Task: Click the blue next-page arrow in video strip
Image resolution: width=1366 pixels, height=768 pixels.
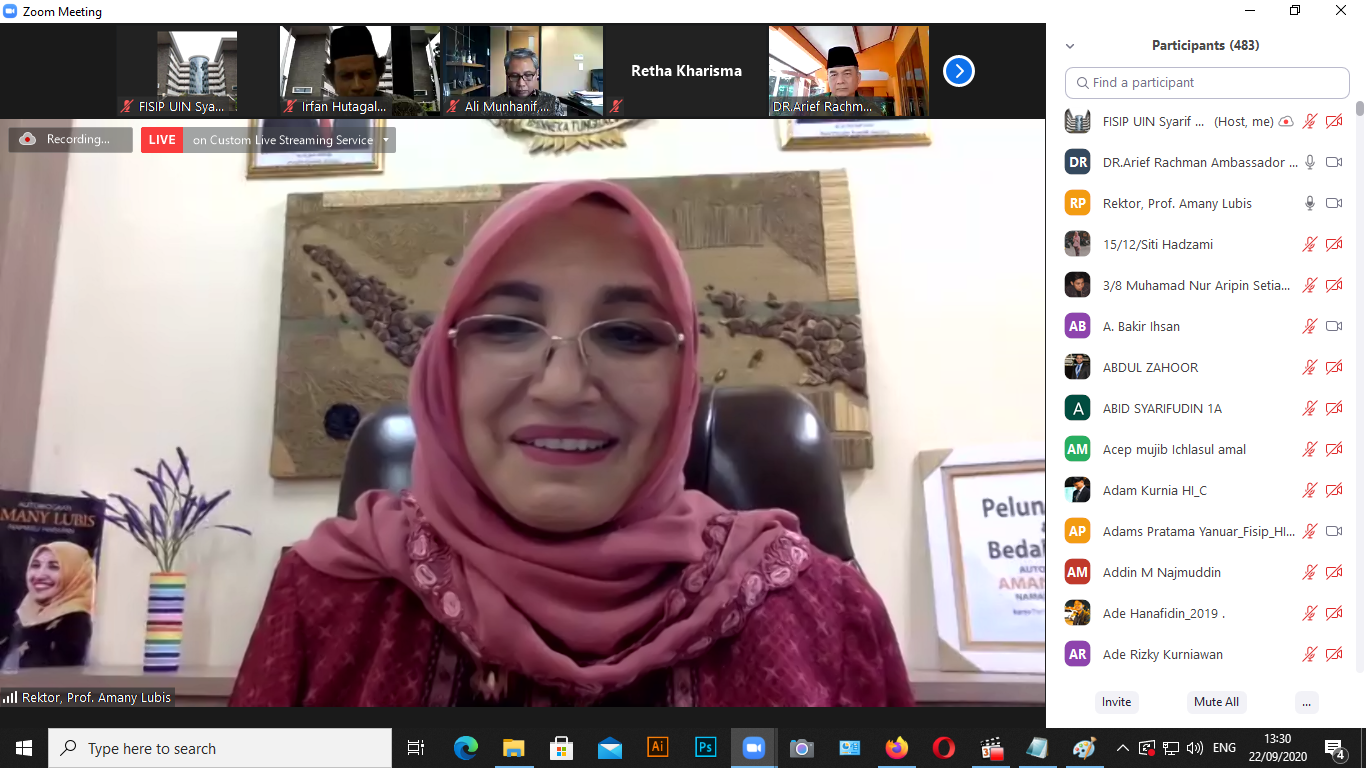Action: coord(958,71)
